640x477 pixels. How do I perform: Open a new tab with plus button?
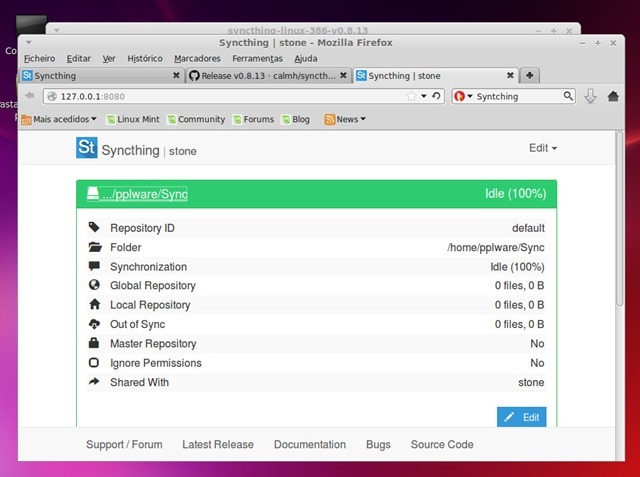[530, 75]
